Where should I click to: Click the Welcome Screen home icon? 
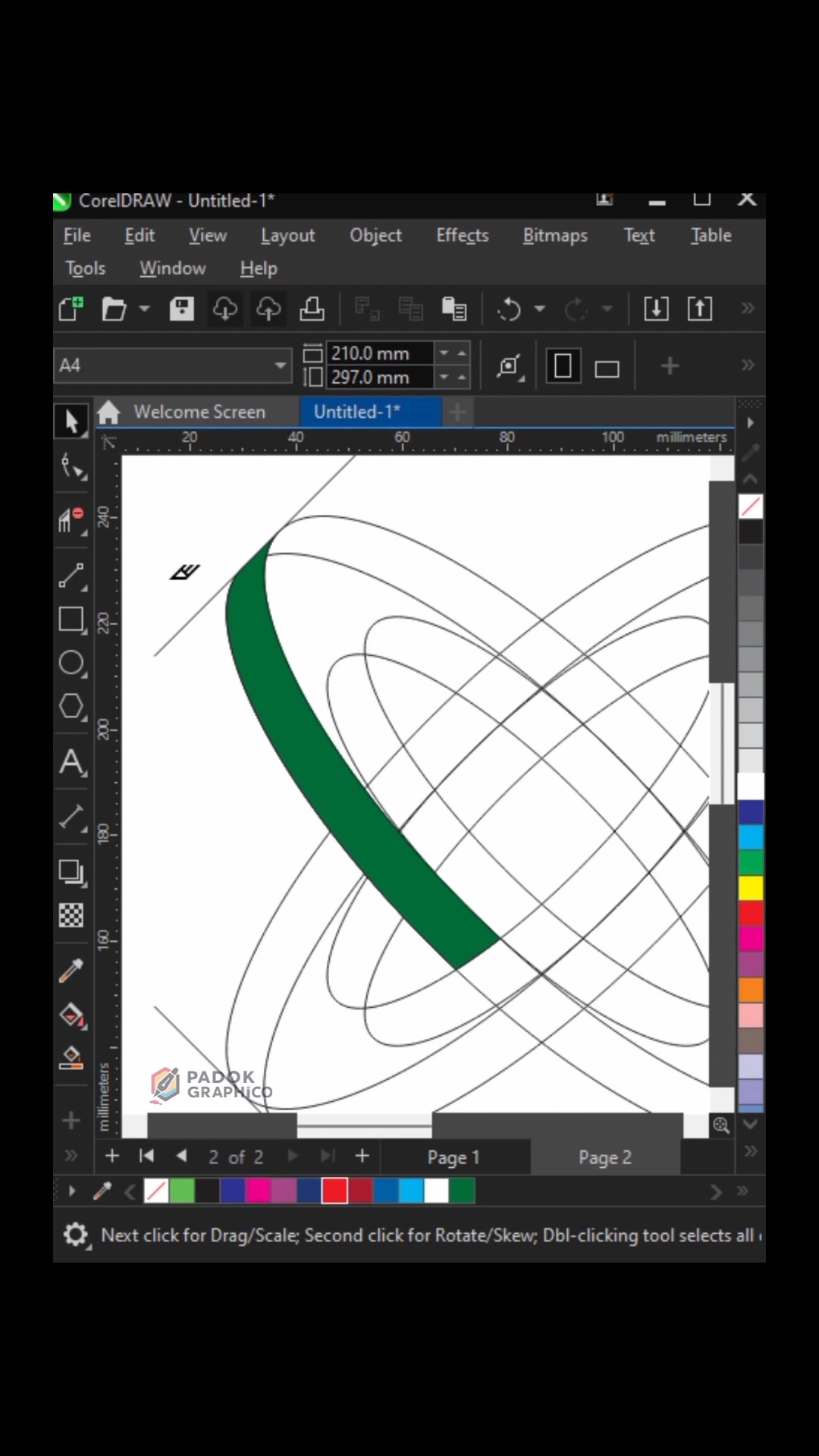[109, 412]
